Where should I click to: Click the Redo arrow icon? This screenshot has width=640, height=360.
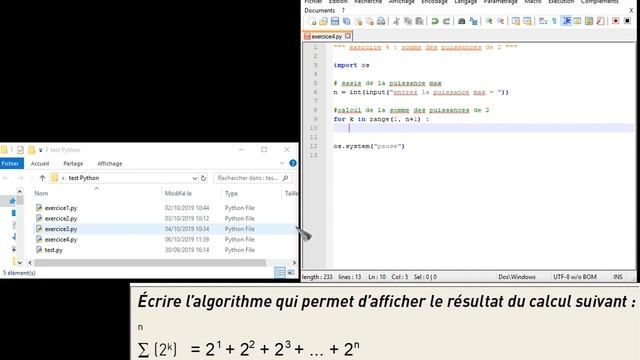tap(446, 21)
